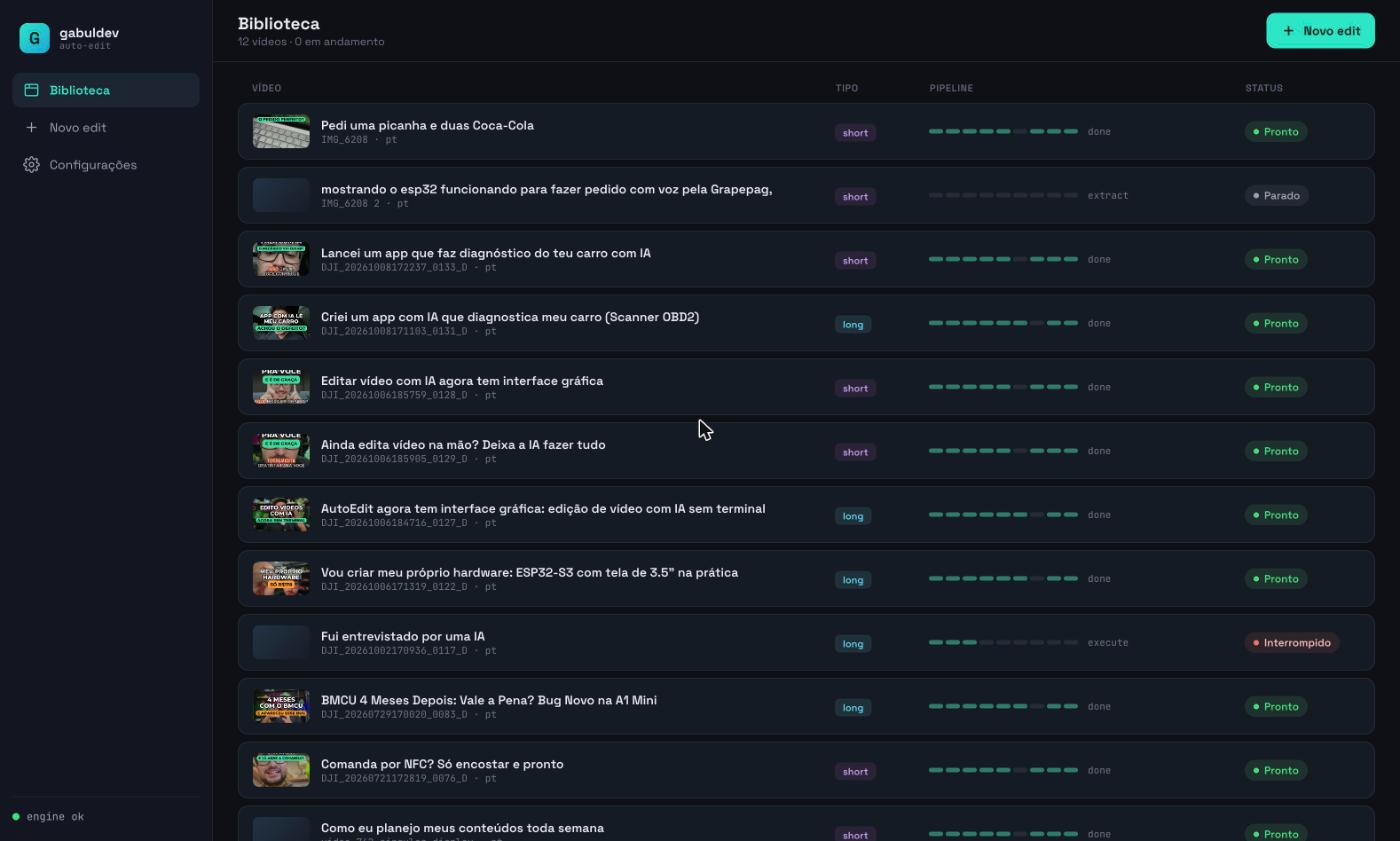Screen dimensions: 1400x841
Task: Click the gabuldev G logo icon
Action: tap(34, 38)
